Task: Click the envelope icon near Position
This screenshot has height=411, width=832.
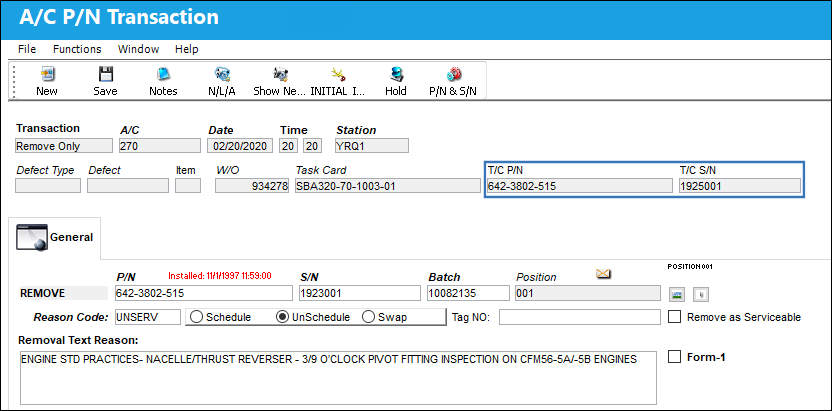Action: point(603,274)
